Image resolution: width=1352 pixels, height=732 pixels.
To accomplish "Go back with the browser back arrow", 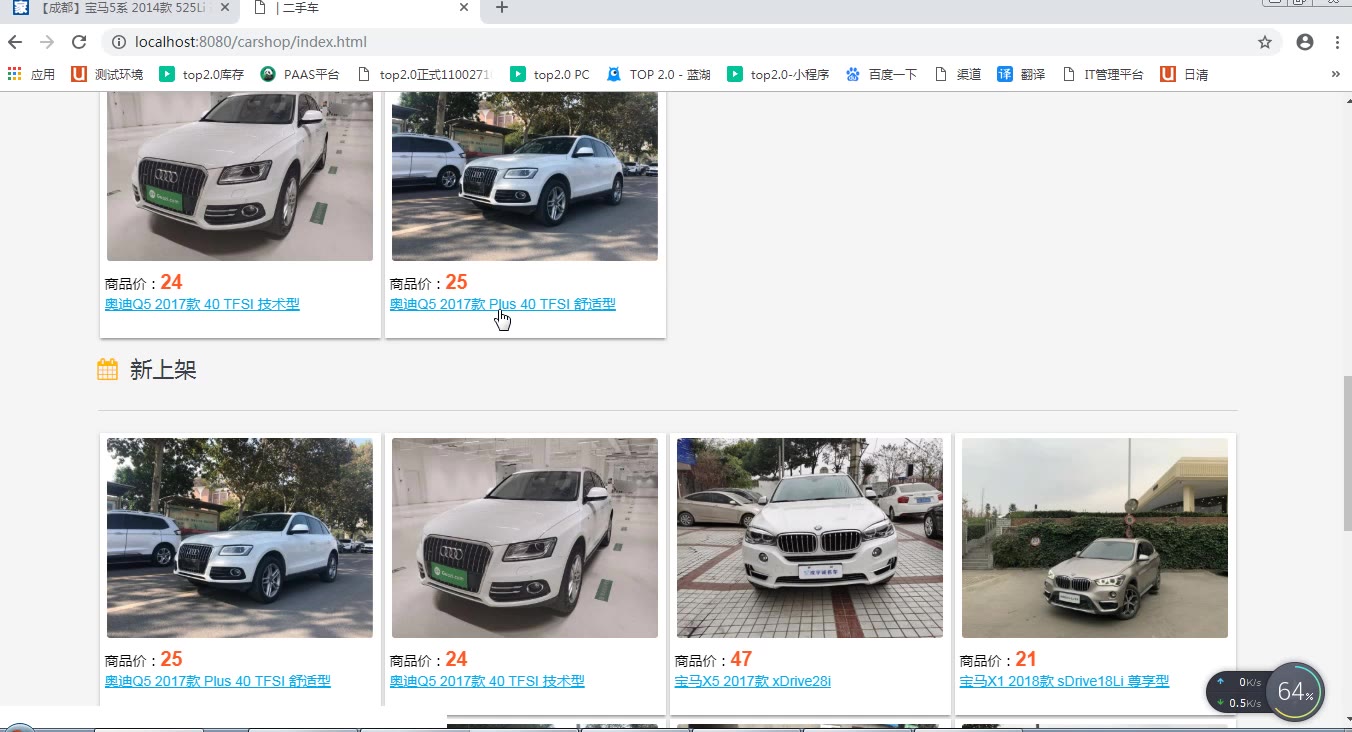I will pos(15,42).
